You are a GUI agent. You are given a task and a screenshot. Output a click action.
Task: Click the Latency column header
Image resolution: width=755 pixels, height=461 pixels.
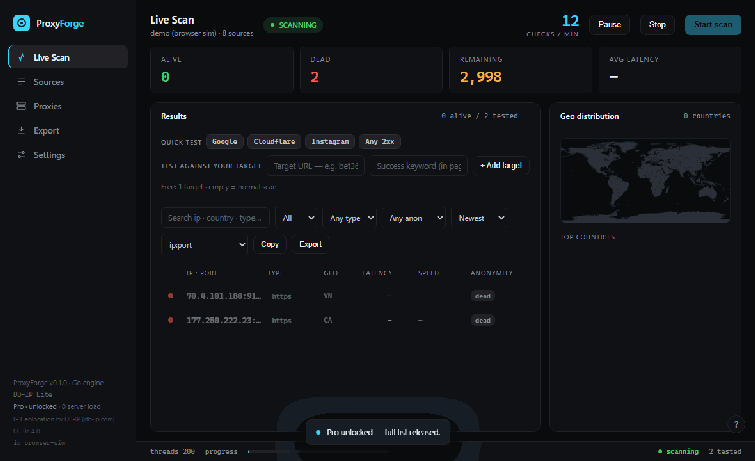(x=377, y=273)
